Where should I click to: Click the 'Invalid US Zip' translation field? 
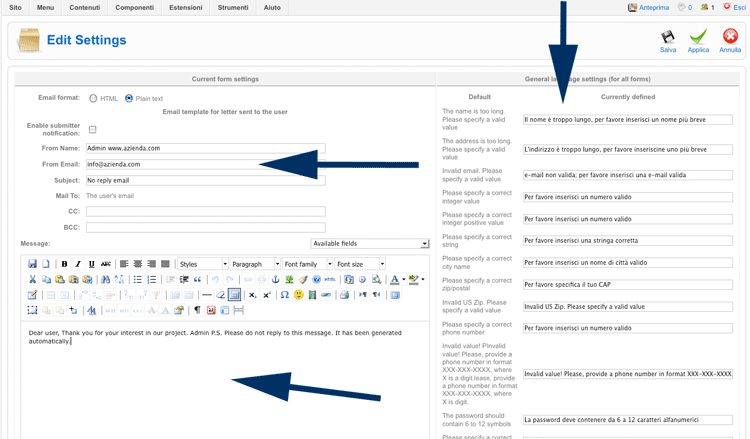[x=628, y=307]
